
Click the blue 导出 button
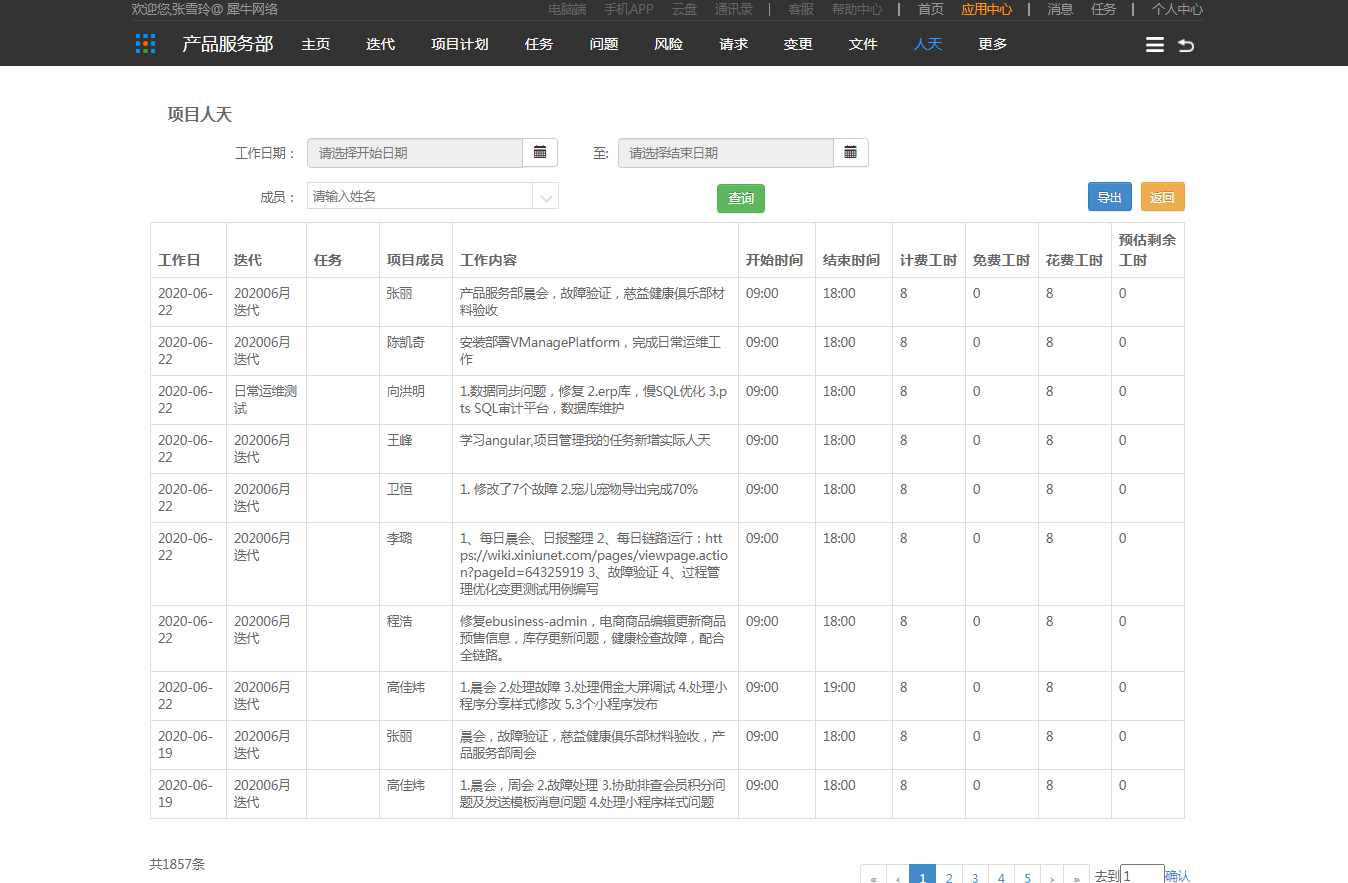[1110, 197]
